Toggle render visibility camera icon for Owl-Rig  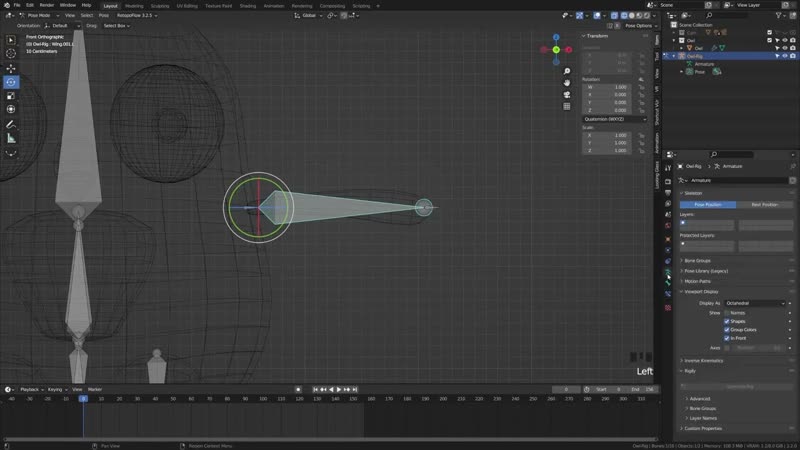pyautogui.click(x=792, y=56)
